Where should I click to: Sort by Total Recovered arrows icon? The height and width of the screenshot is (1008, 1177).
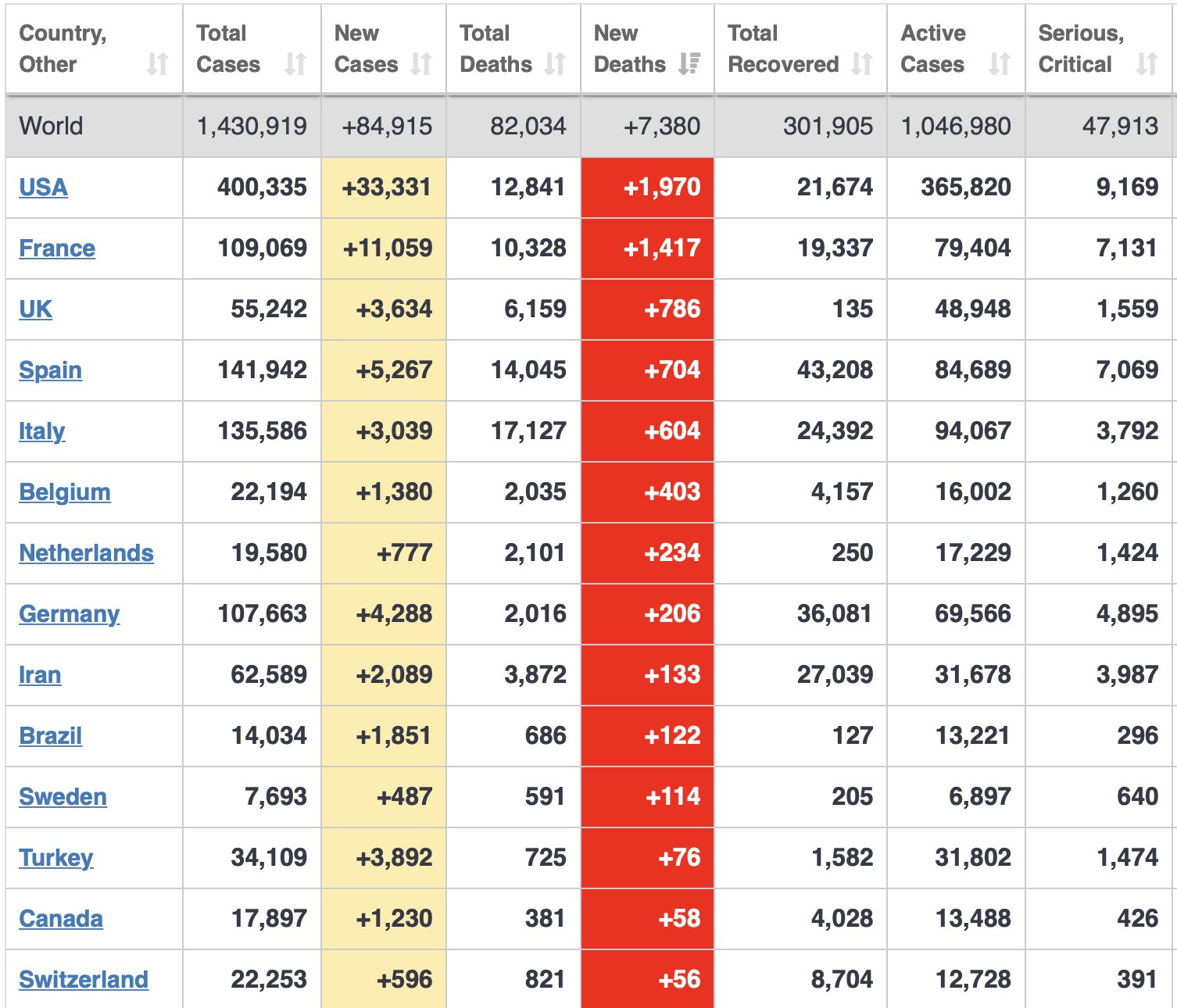pyautogui.click(x=861, y=63)
